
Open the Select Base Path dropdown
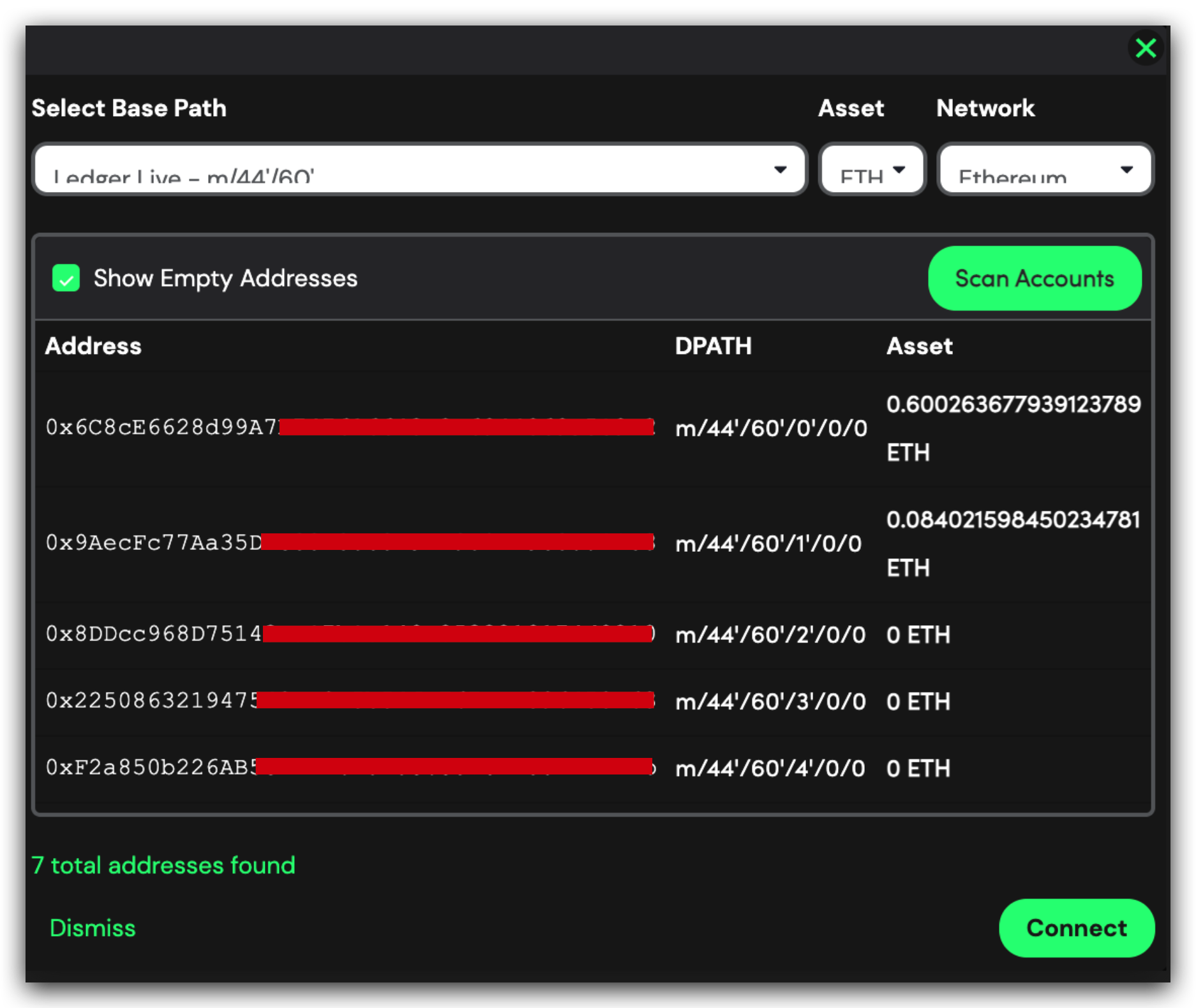(419, 170)
